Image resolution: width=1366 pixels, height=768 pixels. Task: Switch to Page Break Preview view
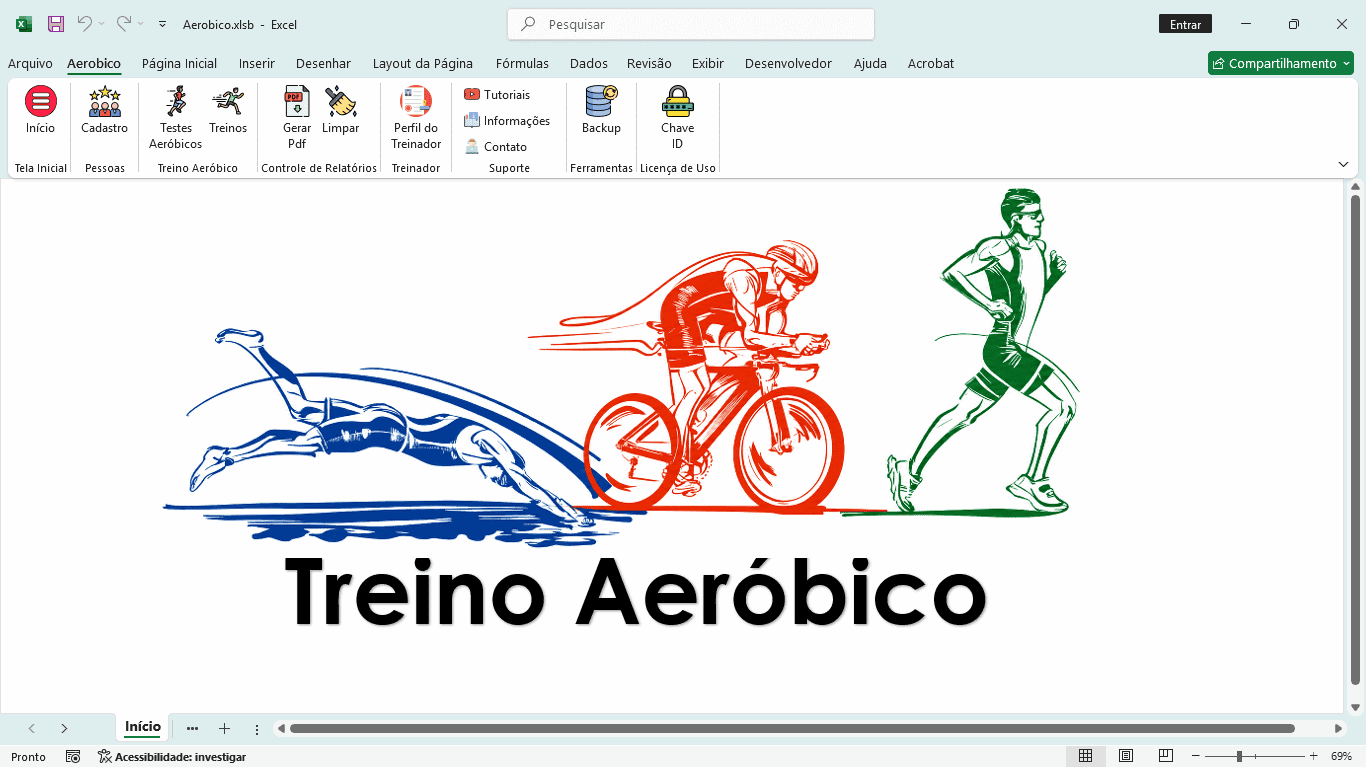[1166, 756]
